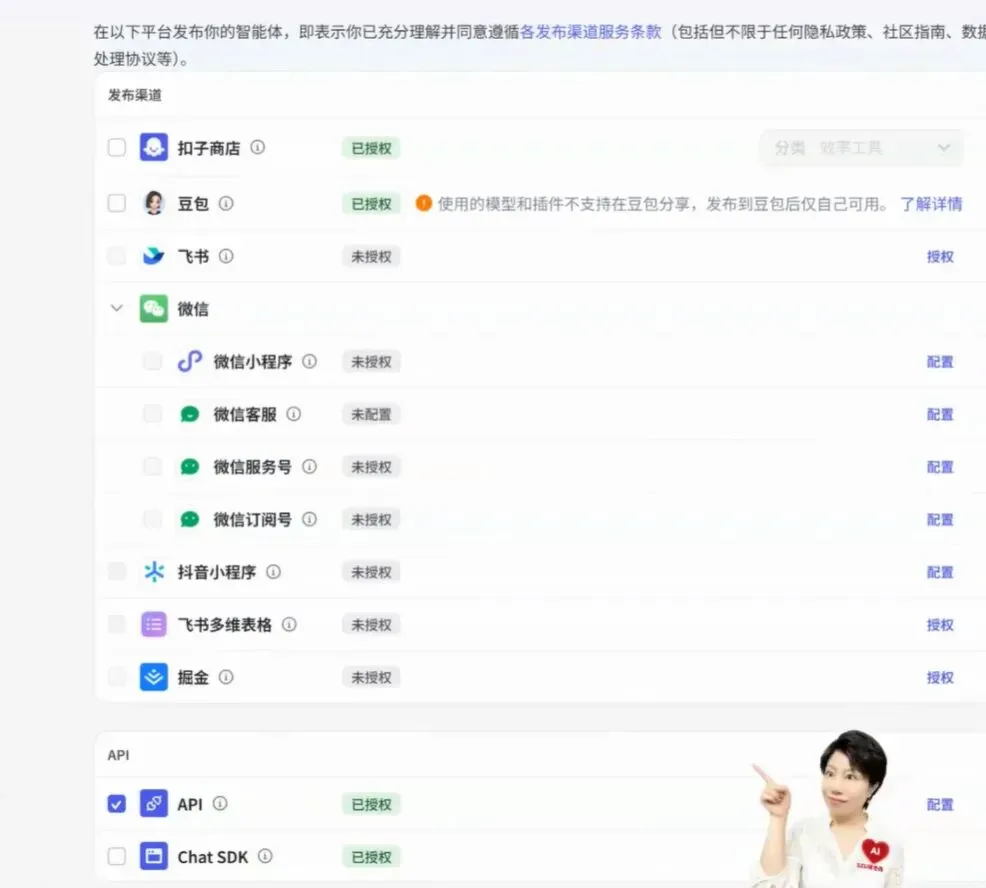The image size is (986, 888).
Task: Open 各发布渠道服务条款 terms link
Action: (x=591, y=31)
